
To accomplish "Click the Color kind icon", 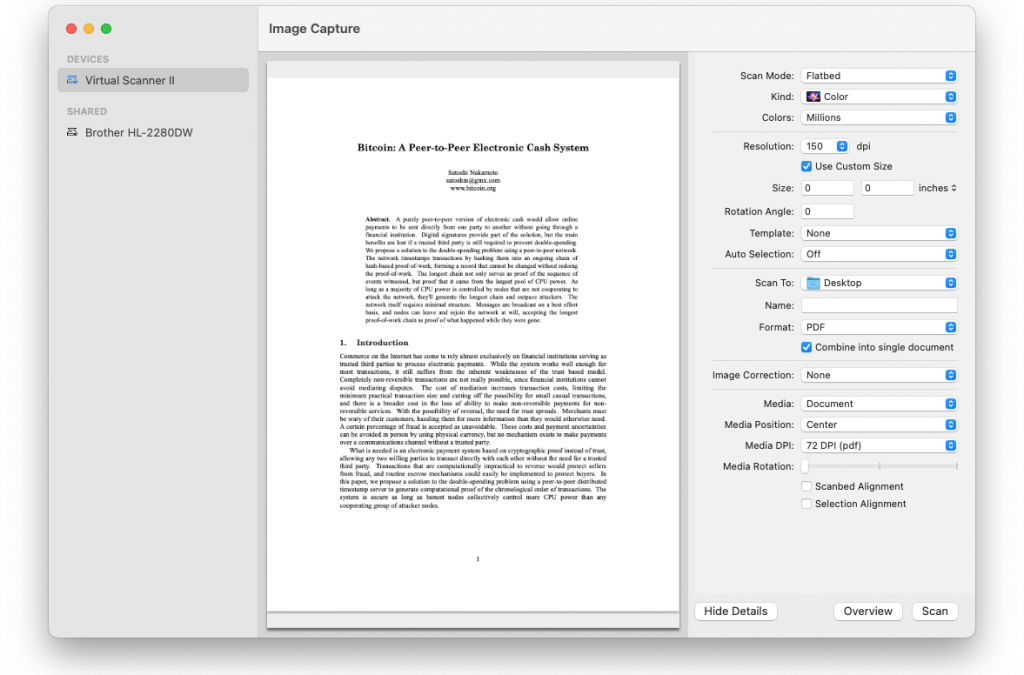I will [x=813, y=97].
